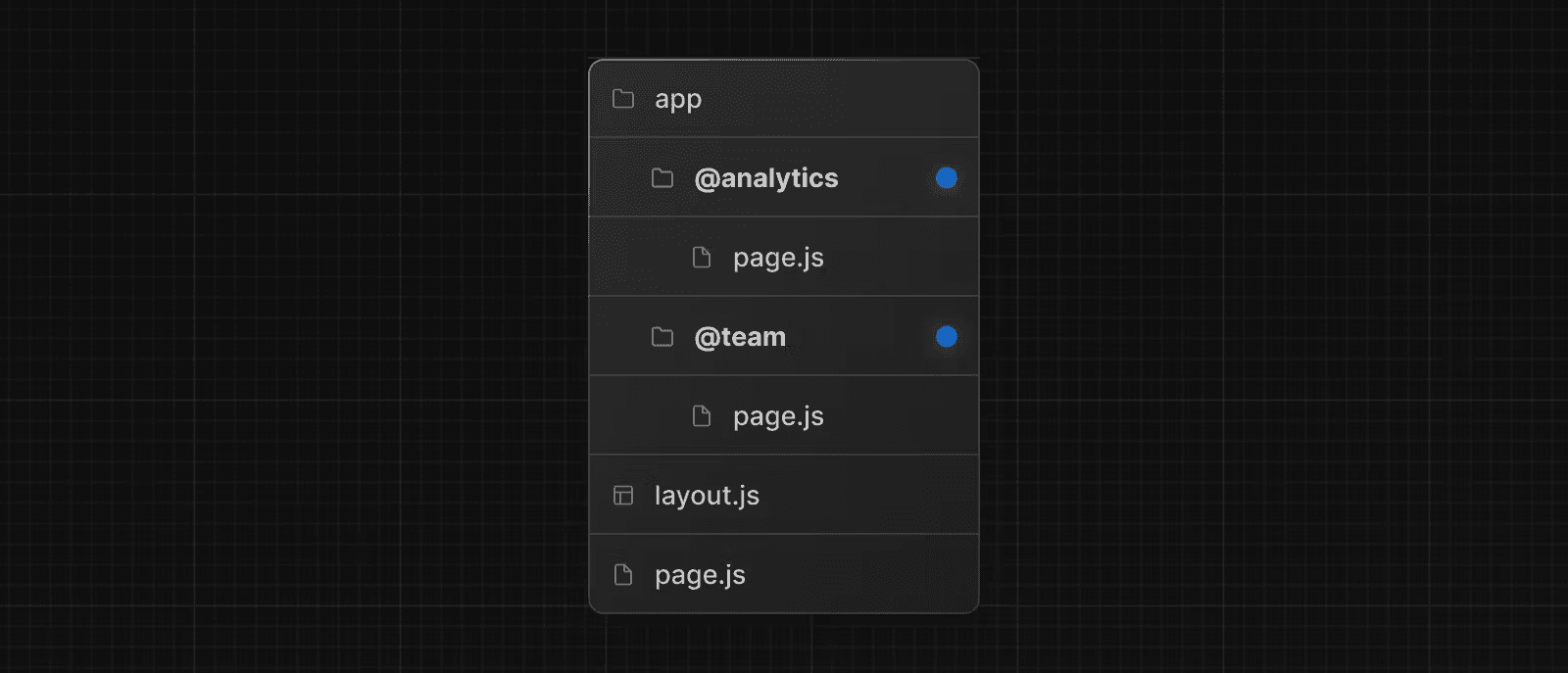Expand the @analytics folder name
The height and width of the screenshot is (673, 1568).
pyautogui.click(x=765, y=178)
